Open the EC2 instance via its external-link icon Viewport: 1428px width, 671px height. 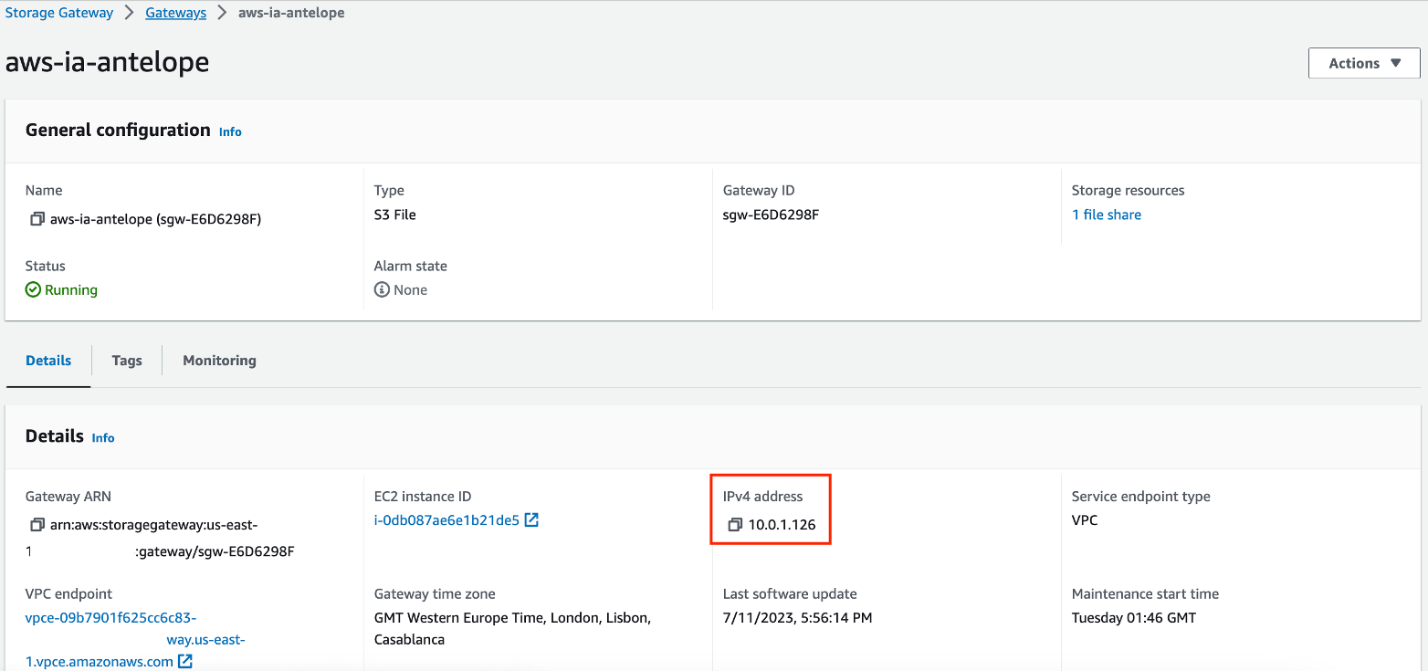[533, 519]
